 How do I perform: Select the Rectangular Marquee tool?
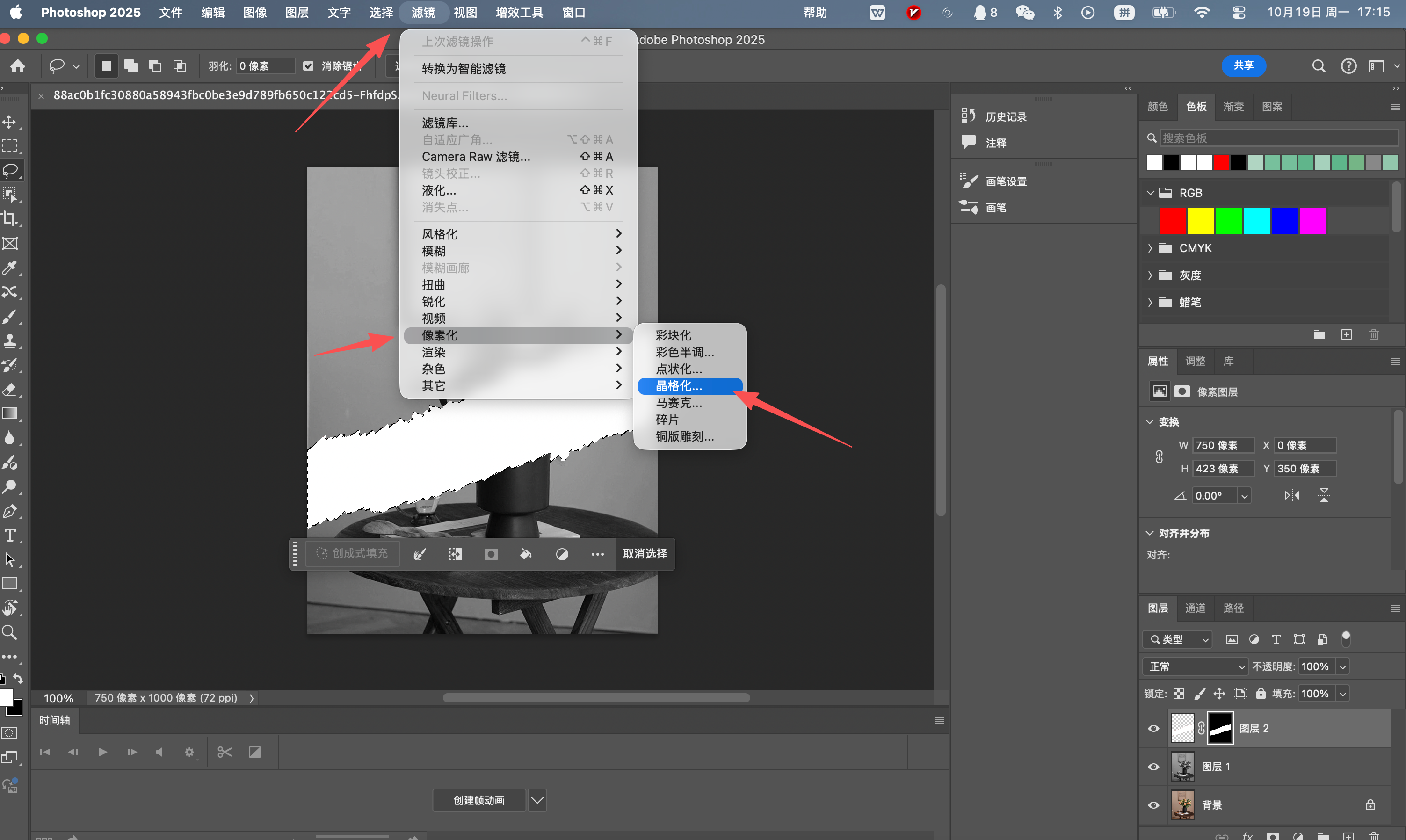click(10, 146)
